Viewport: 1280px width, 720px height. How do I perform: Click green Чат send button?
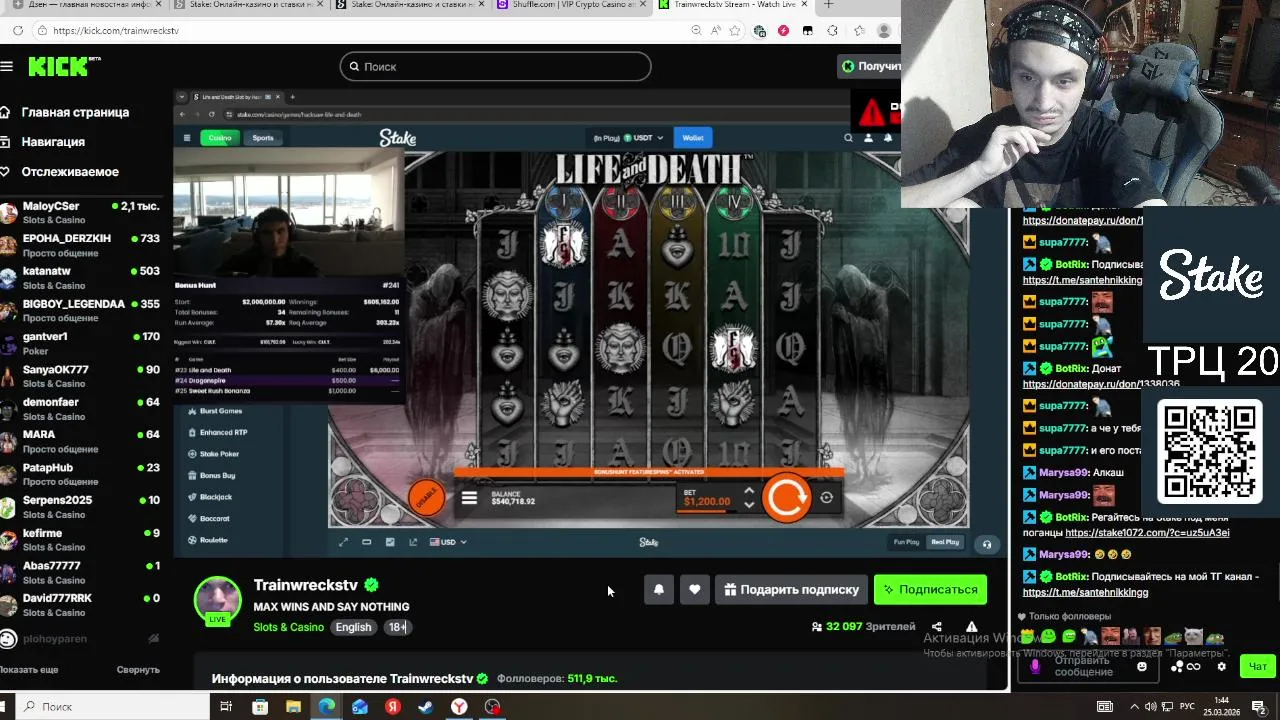pyautogui.click(x=1258, y=666)
